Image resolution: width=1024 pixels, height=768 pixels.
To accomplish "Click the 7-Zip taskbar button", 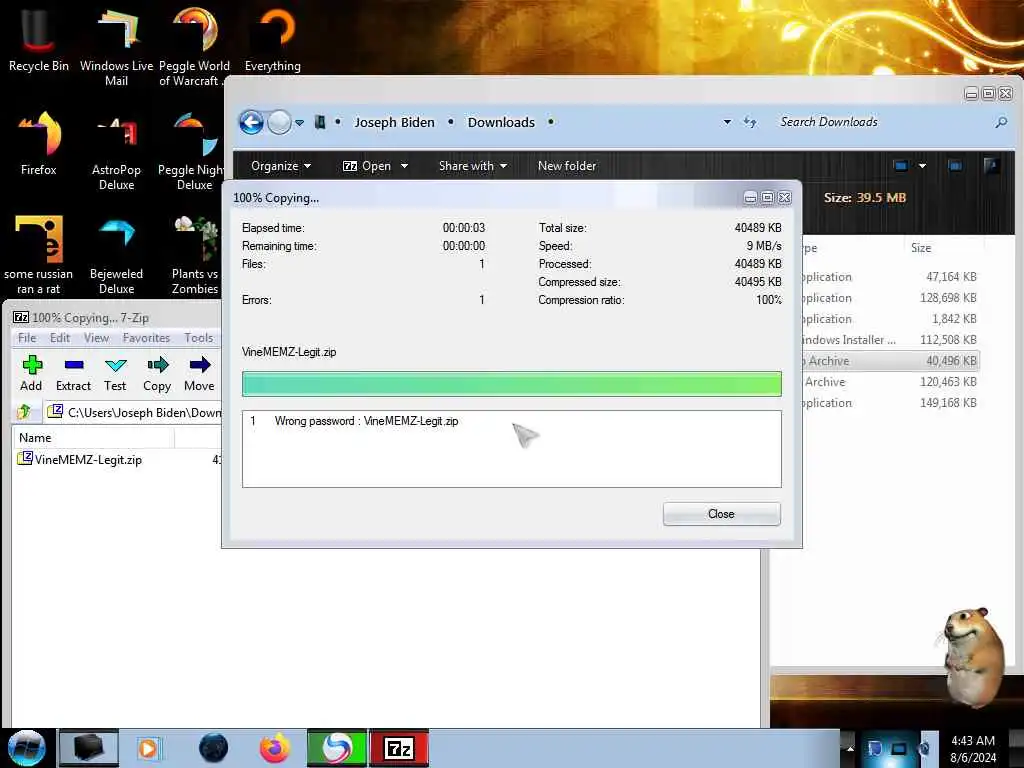I will [399, 748].
